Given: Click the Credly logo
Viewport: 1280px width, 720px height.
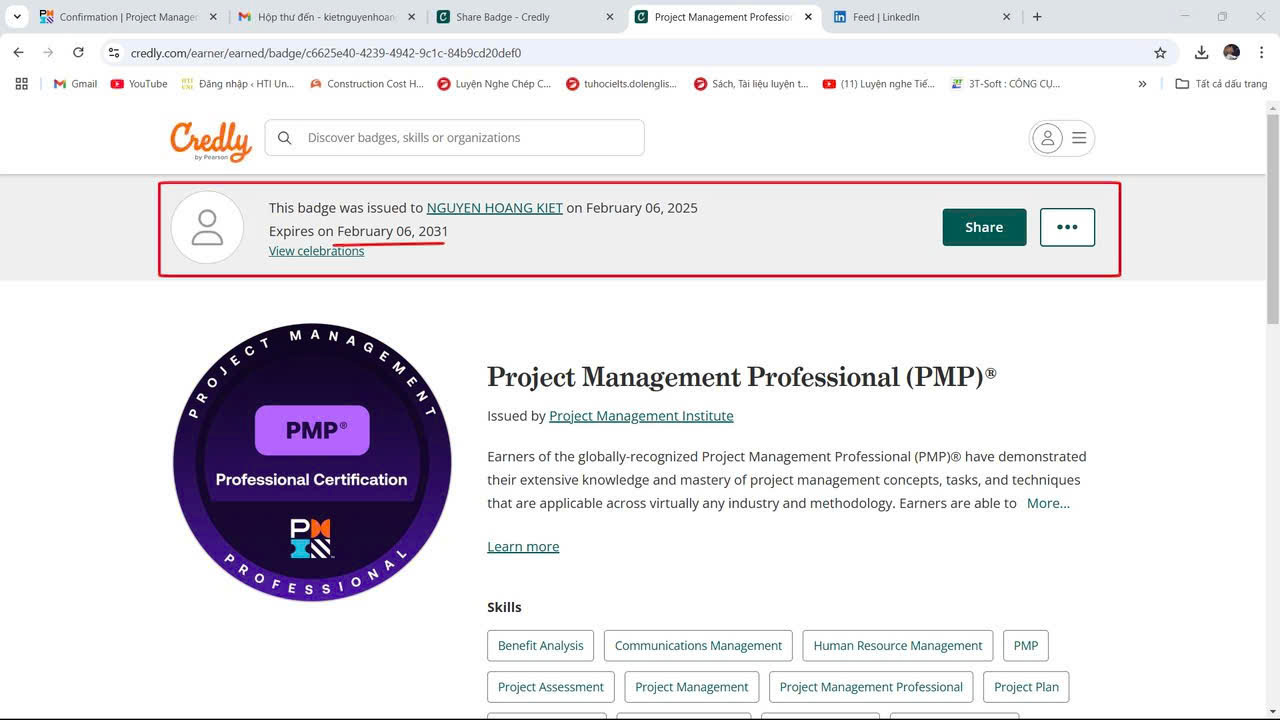Looking at the screenshot, I should (210, 140).
